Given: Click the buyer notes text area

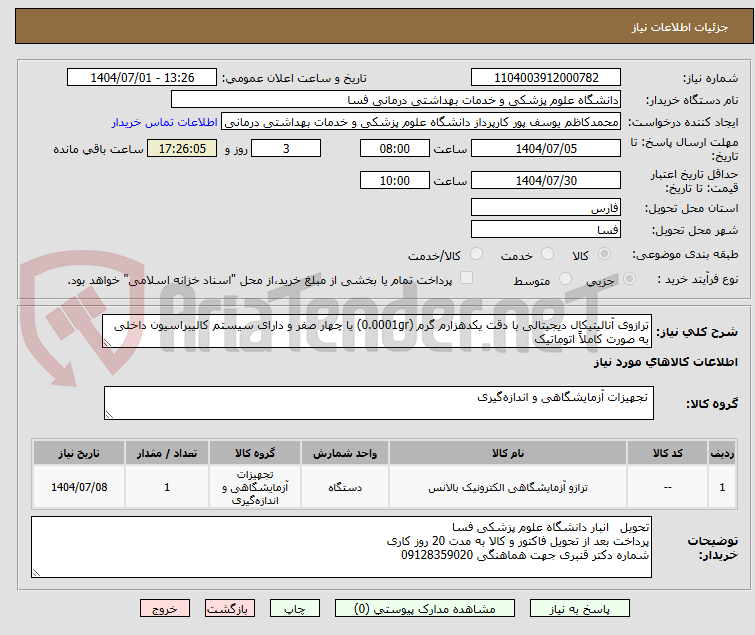Looking at the screenshot, I should [x=341, y=547].
